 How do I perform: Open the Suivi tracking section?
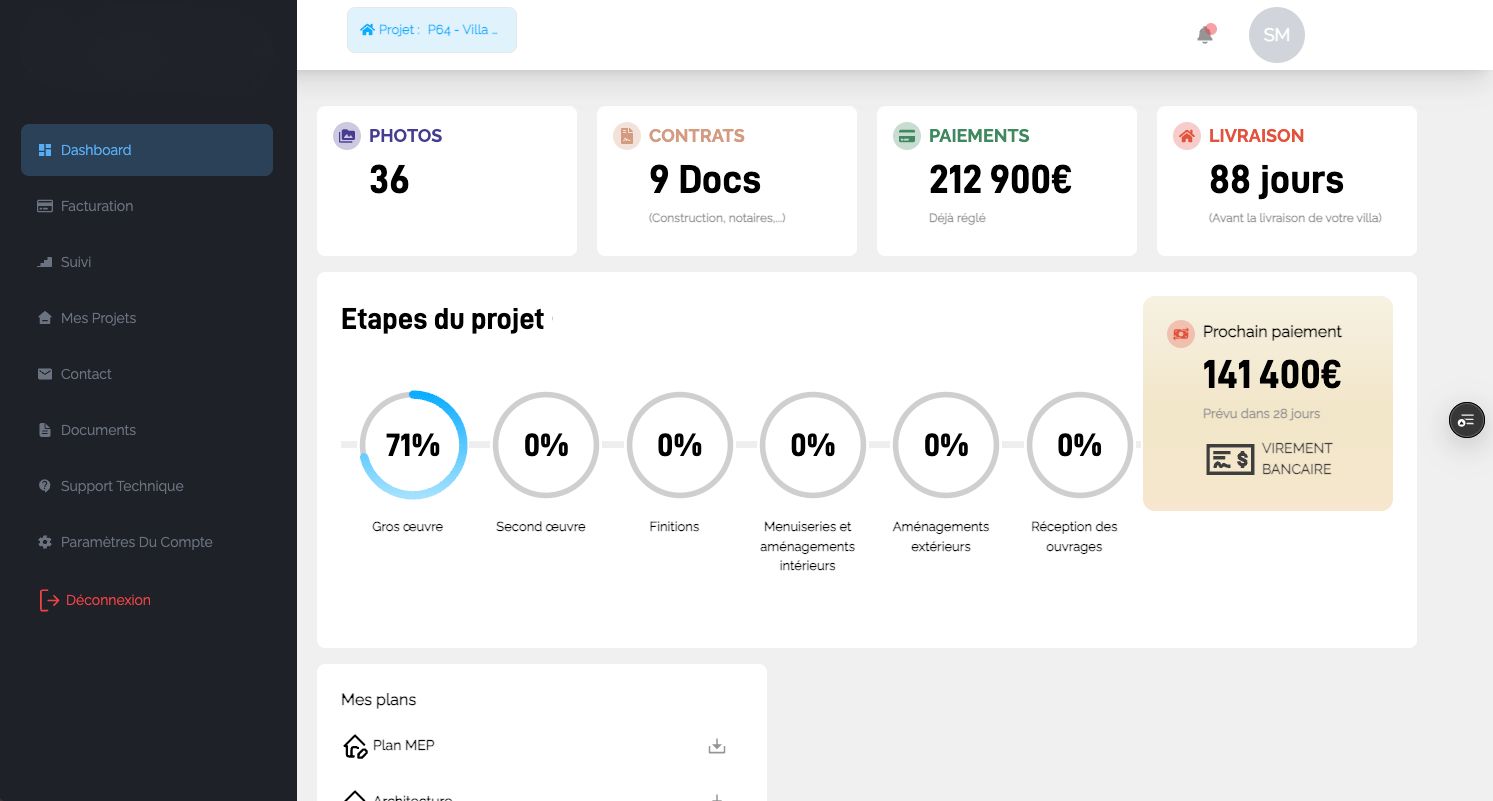45,262
